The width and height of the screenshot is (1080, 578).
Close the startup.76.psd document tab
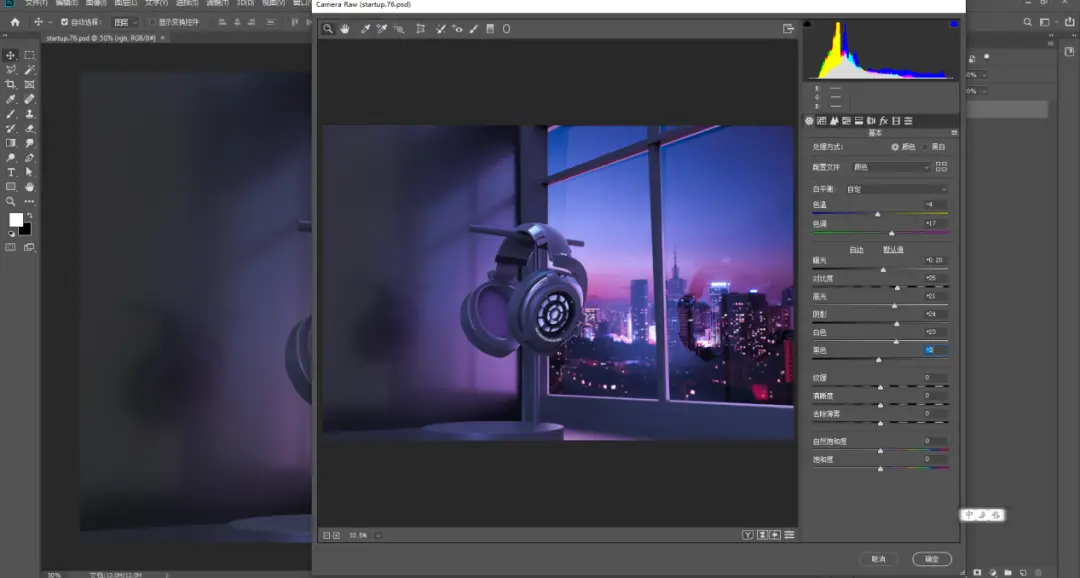(163, 38)
